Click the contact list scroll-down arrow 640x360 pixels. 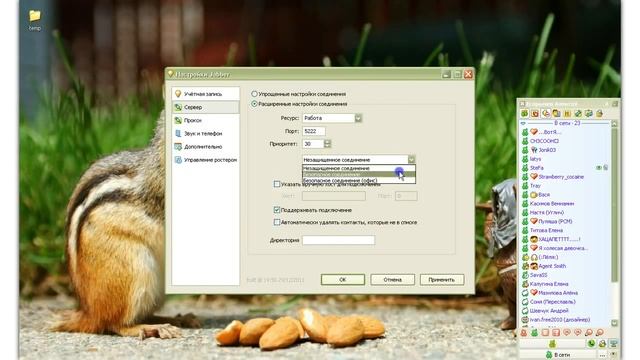(x=615, y=322)
